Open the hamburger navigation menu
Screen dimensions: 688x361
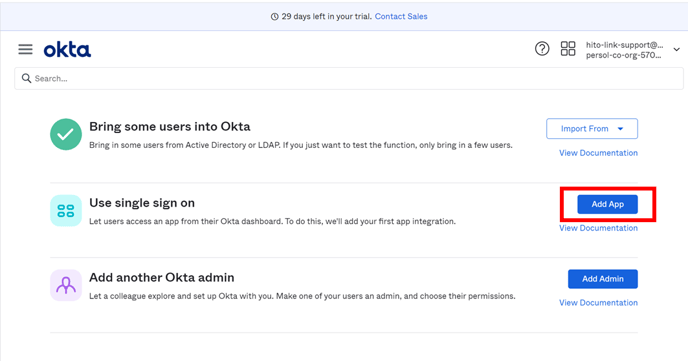[25, 50]
